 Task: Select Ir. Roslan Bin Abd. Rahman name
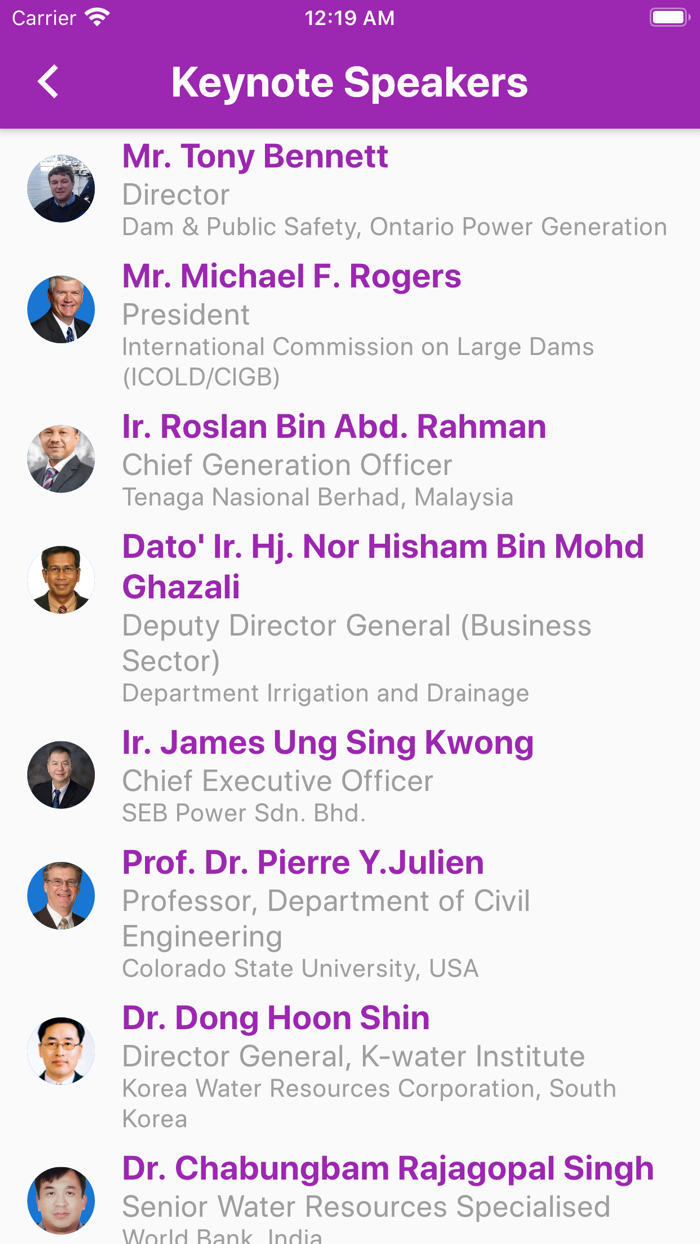tap(334, 427)
